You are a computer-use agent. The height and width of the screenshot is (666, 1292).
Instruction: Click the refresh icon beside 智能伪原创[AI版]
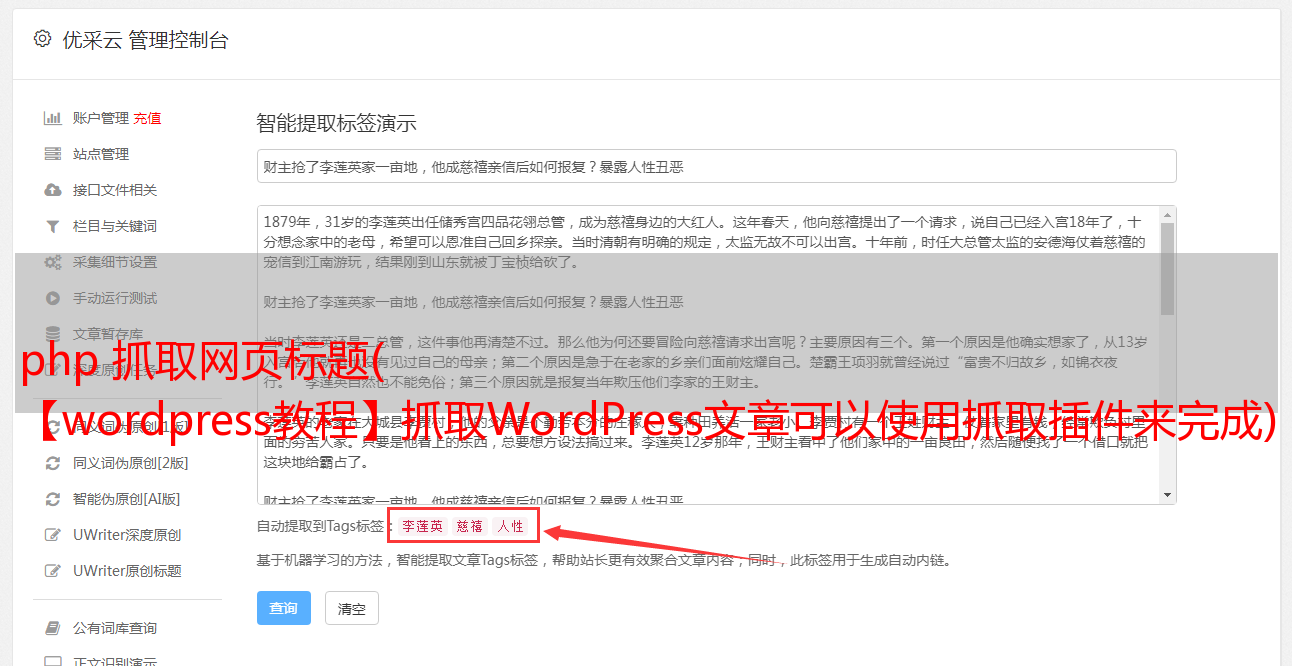coord(53,499)
